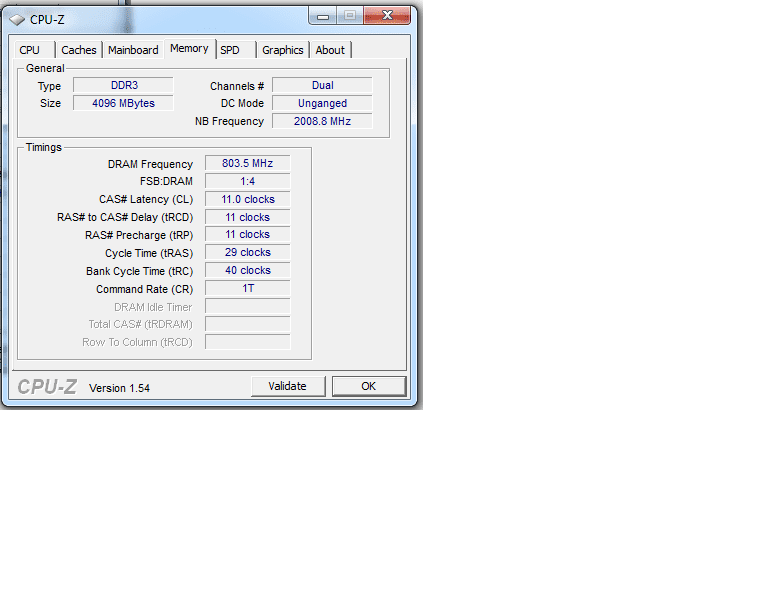Click the Unganged DC Mode value
The height and width of the screenshot is (614, 768).
[322, 103]
